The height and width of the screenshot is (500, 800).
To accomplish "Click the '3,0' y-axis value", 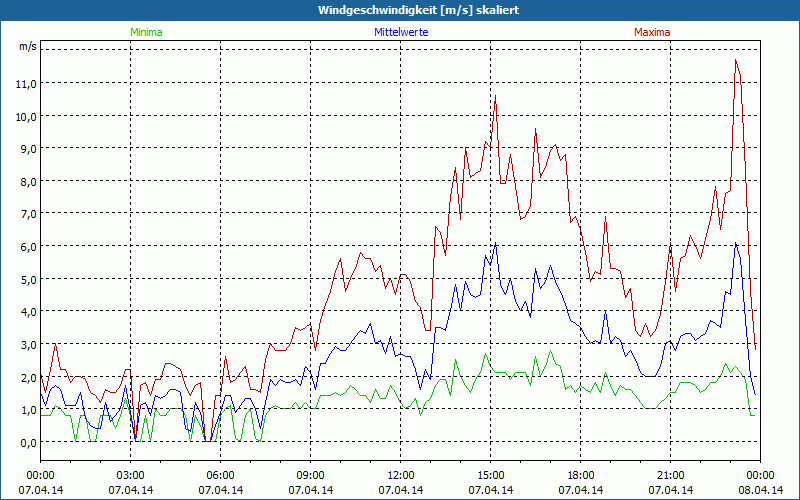I will (28, 344).
